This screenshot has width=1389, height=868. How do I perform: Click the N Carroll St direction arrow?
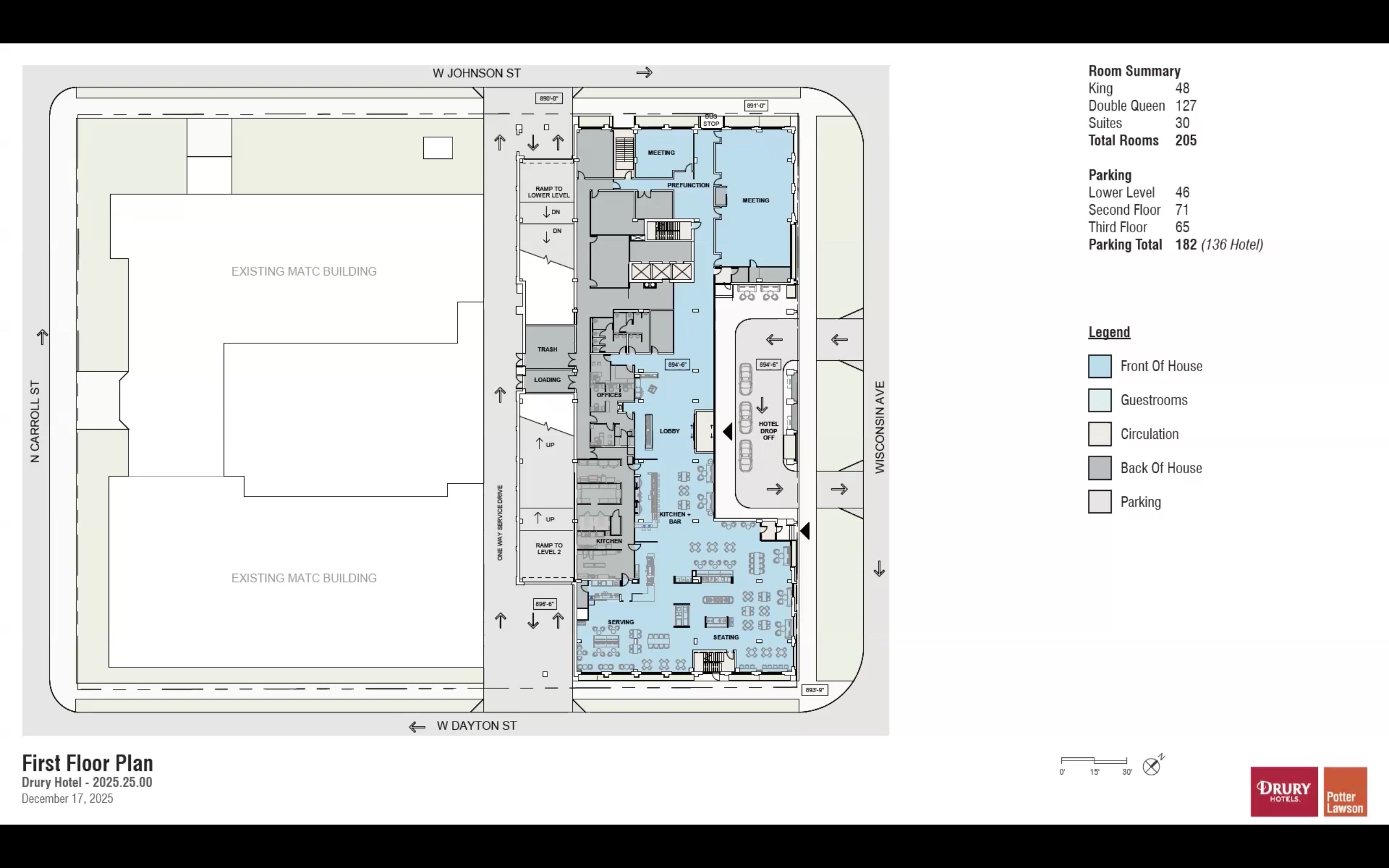pos(42,337)
